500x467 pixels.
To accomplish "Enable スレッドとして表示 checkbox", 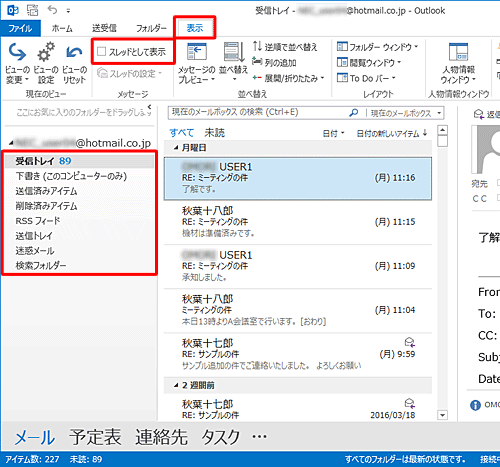I will point(101,51).
